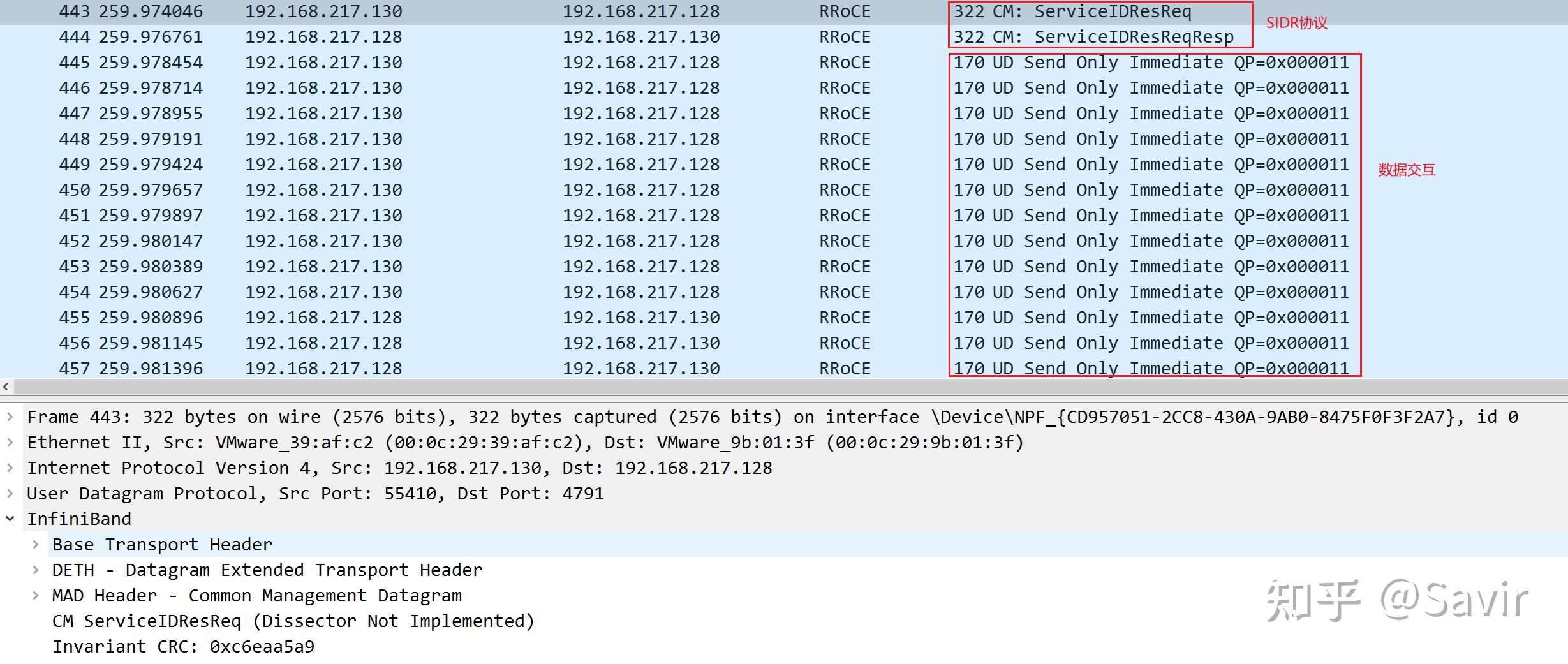The height and width of the screenshot is (664, 1568).
Task: Select packet number 457 in list
Action: click(74, 369)
